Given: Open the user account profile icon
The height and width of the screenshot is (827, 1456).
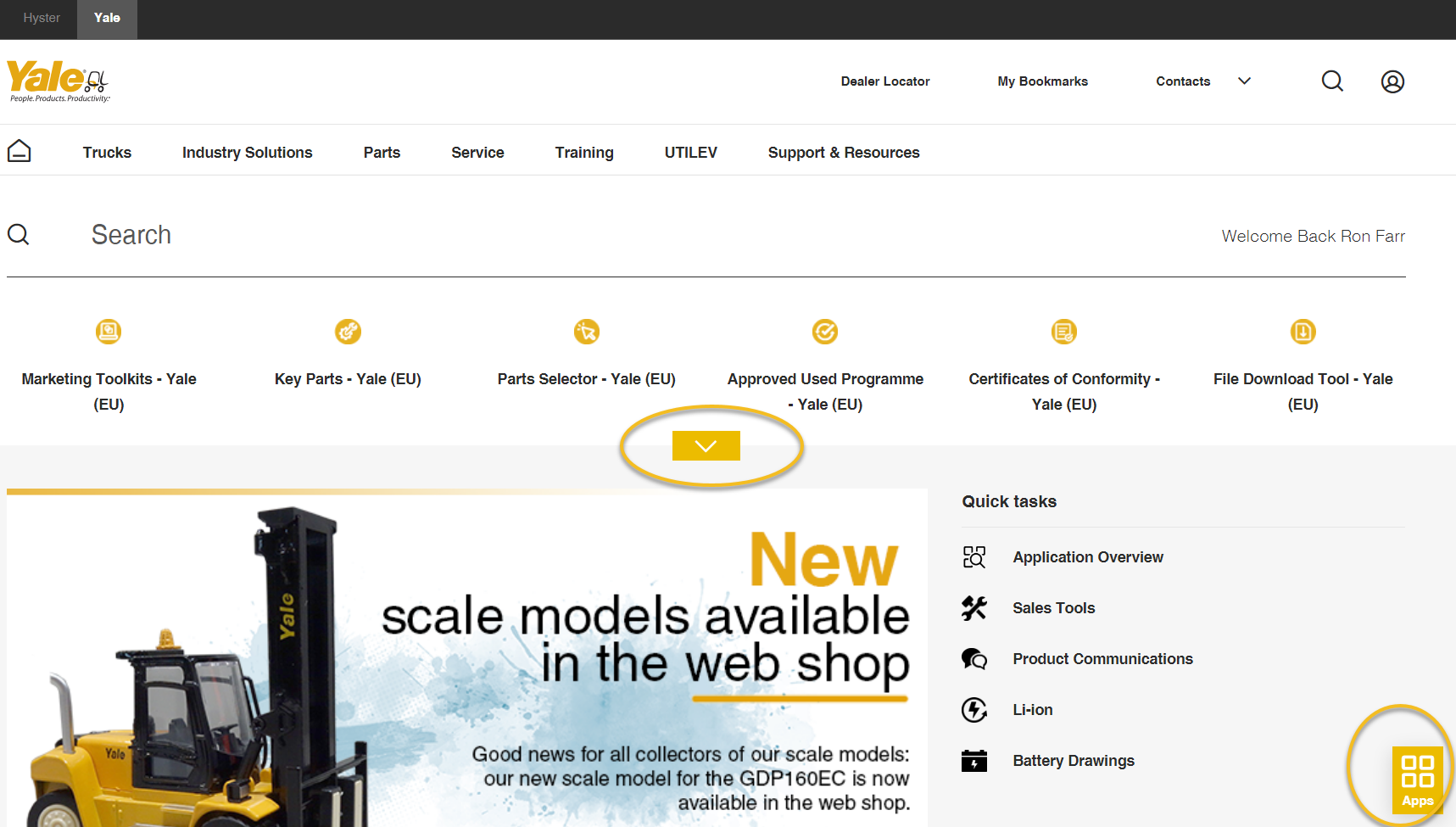Looking at the screenshot, I should coord(1392,81).
